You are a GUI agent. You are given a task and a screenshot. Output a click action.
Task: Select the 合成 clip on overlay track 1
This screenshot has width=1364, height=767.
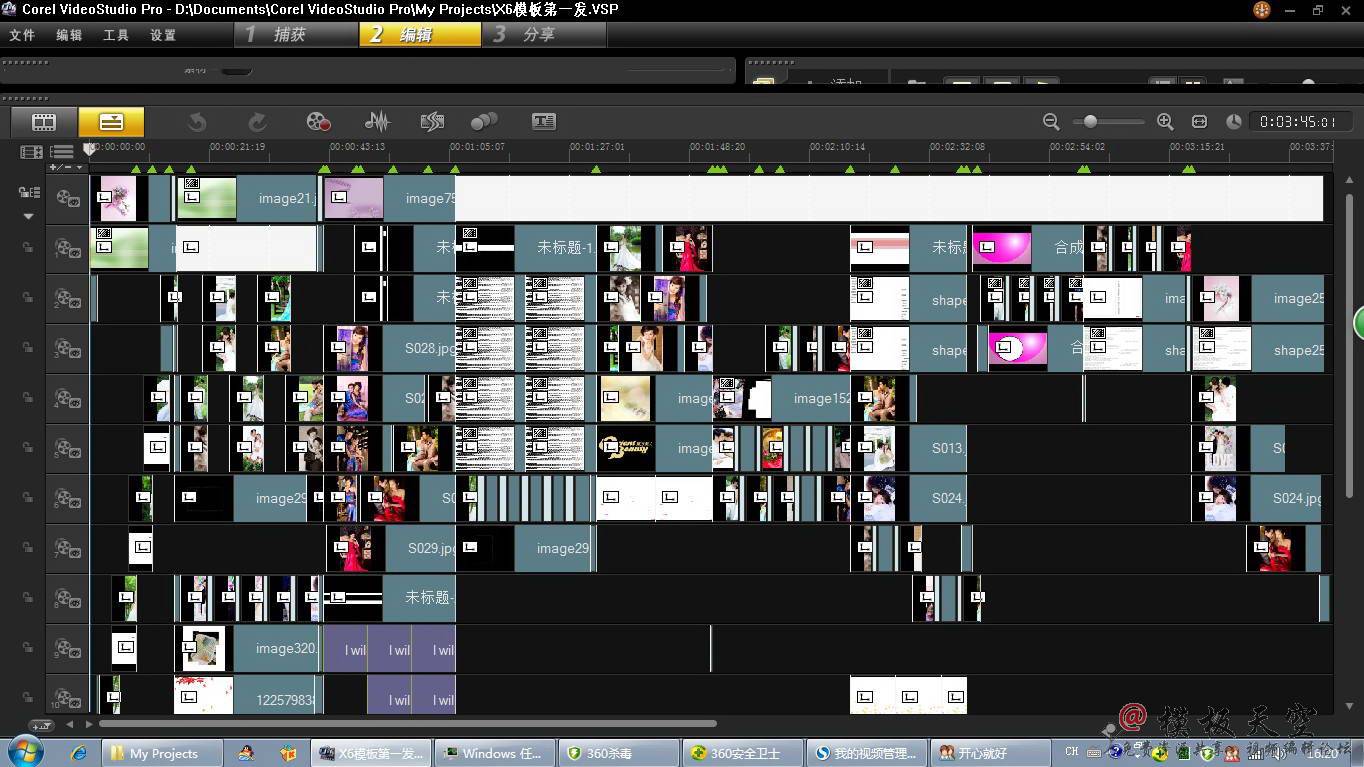pyautogui.click(x=1028, y=248)
